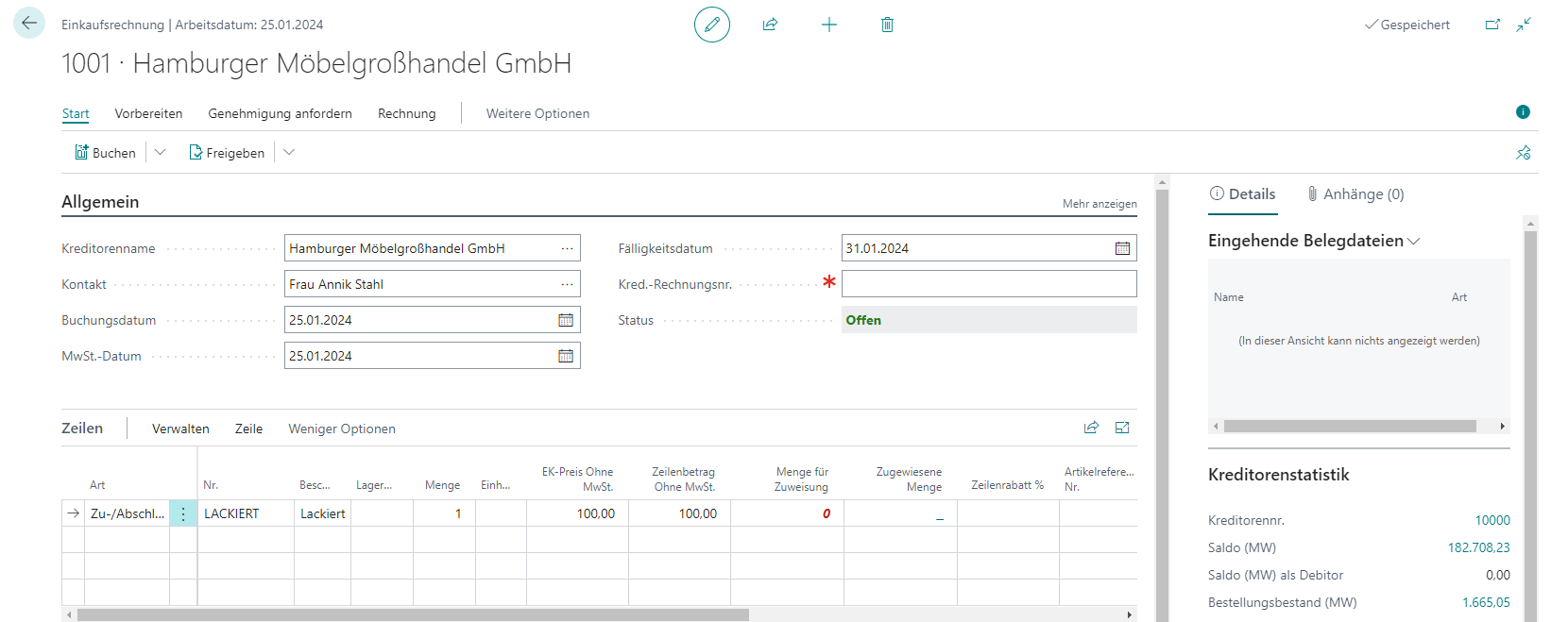This screenshot has width=1568, height=622.
Task: Switch to Start tab
Action: coord(76,113)
